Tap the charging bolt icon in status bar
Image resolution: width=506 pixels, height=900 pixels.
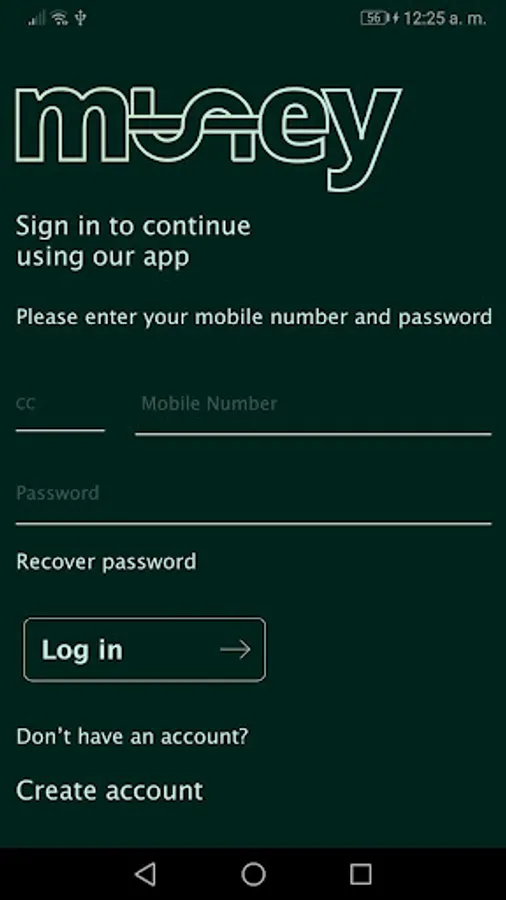pos(395,18)
